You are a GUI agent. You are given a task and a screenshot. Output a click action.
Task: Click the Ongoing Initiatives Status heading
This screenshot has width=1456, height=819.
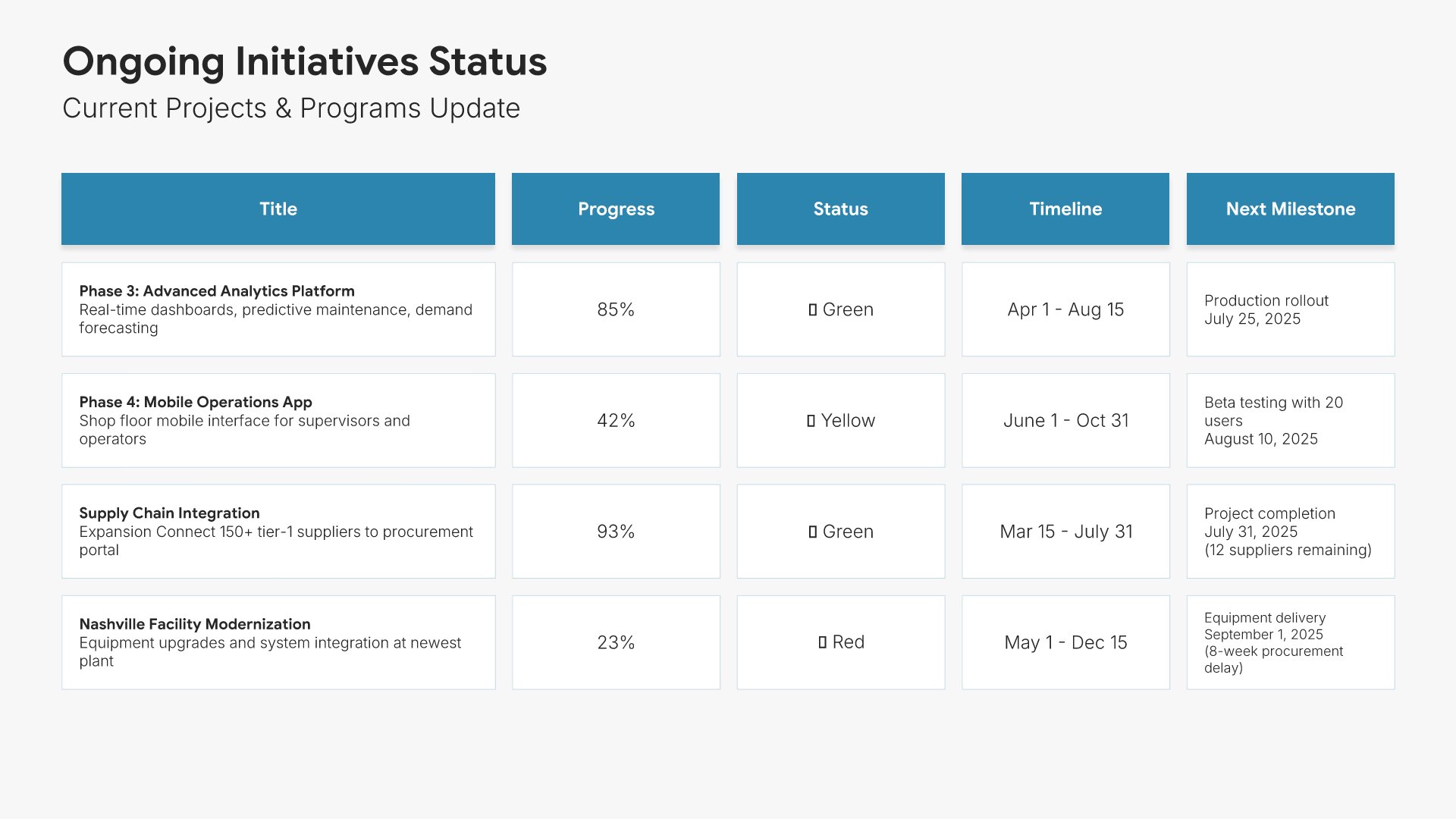(x=304, y=61)
